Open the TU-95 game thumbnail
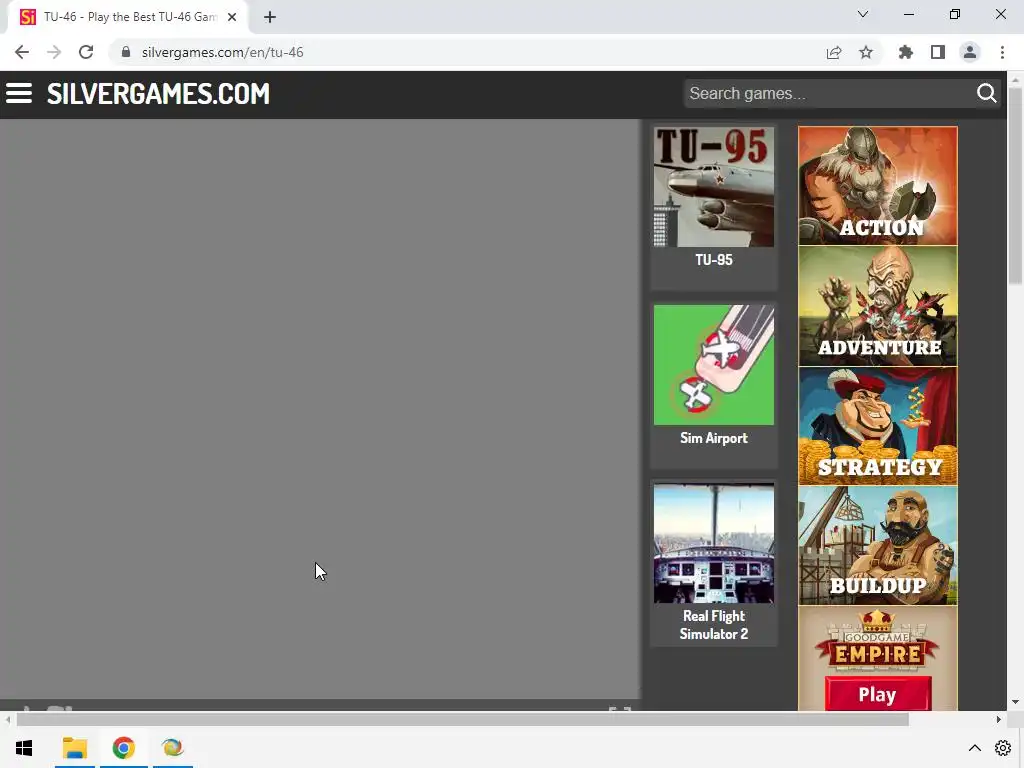This screenshot has width=1024, height=768. coord(714,187)
